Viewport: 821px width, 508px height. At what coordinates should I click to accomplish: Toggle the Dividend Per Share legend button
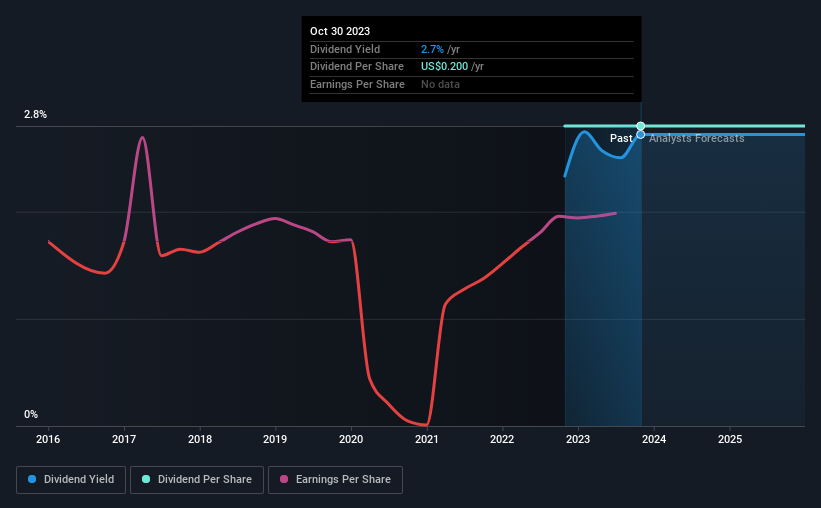tap(197, 480)
